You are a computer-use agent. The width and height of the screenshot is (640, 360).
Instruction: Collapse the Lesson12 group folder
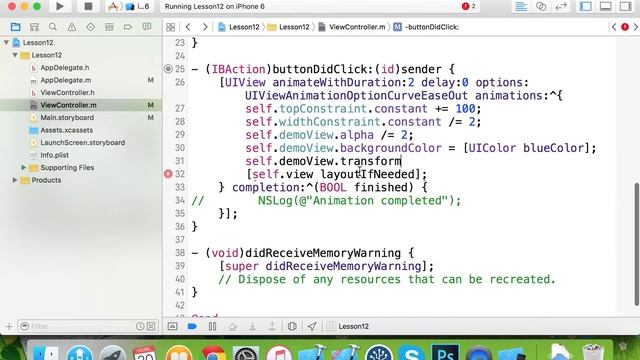click(x=15, y=55)
